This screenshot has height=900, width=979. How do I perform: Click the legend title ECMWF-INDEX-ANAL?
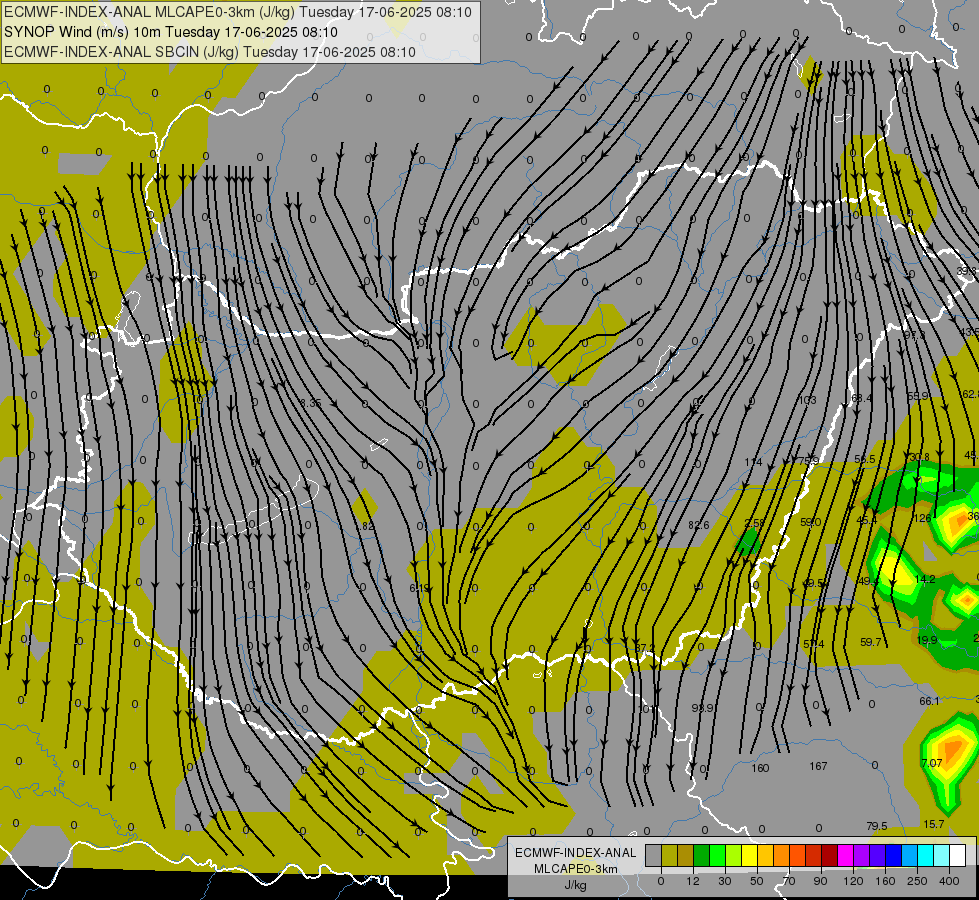coord(576,853)
